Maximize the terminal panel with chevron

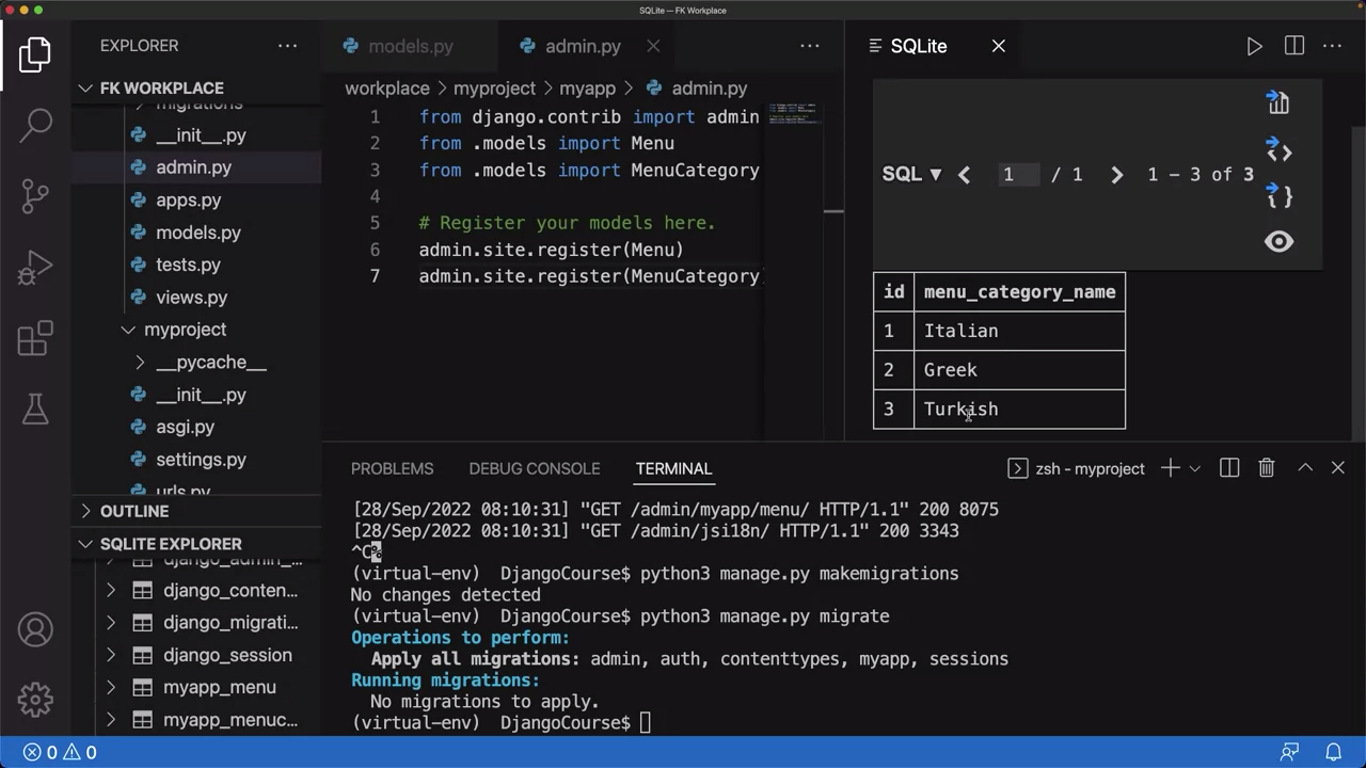coord(1305,468)
